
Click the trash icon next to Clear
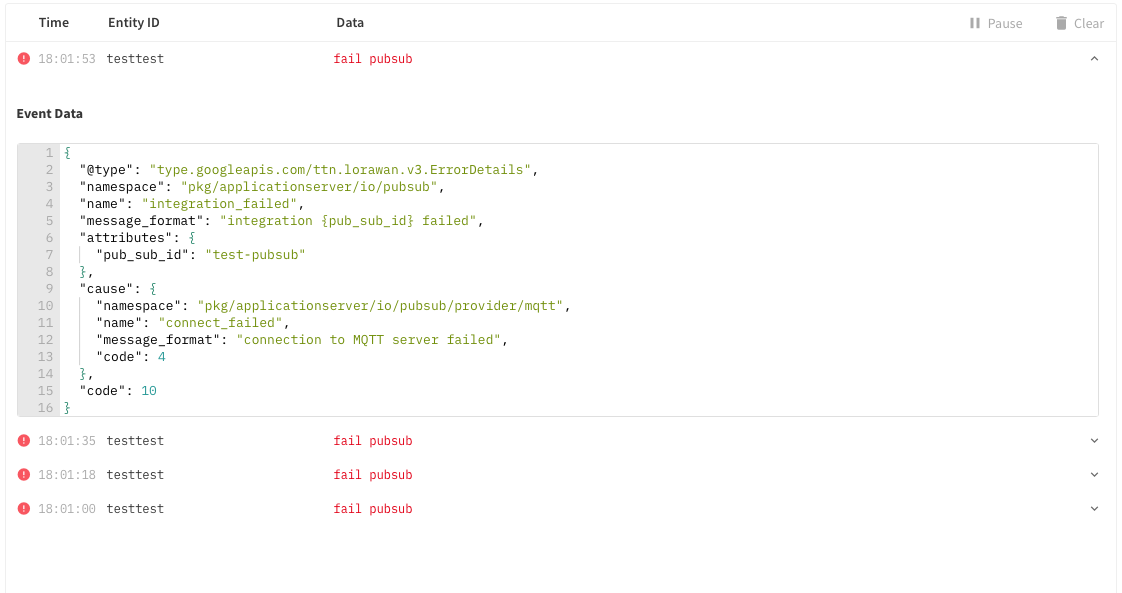[x=1063, y=23]
